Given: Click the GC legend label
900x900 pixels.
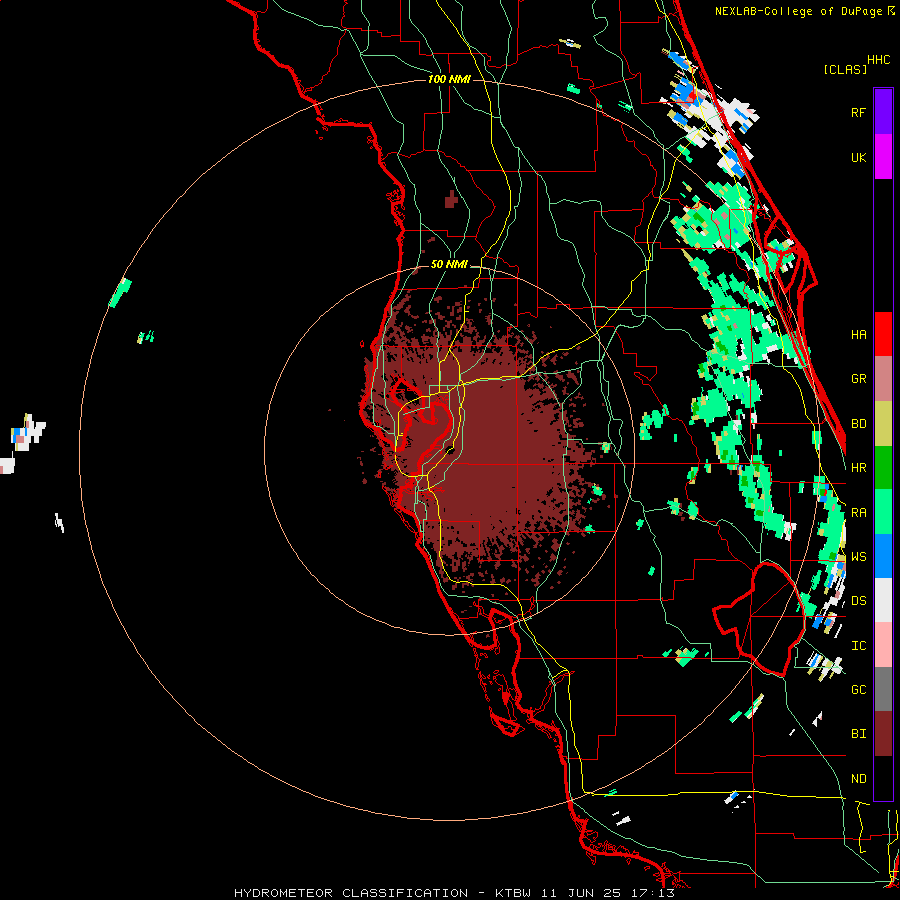Looking at the screenshot, I should pos(858,690).
